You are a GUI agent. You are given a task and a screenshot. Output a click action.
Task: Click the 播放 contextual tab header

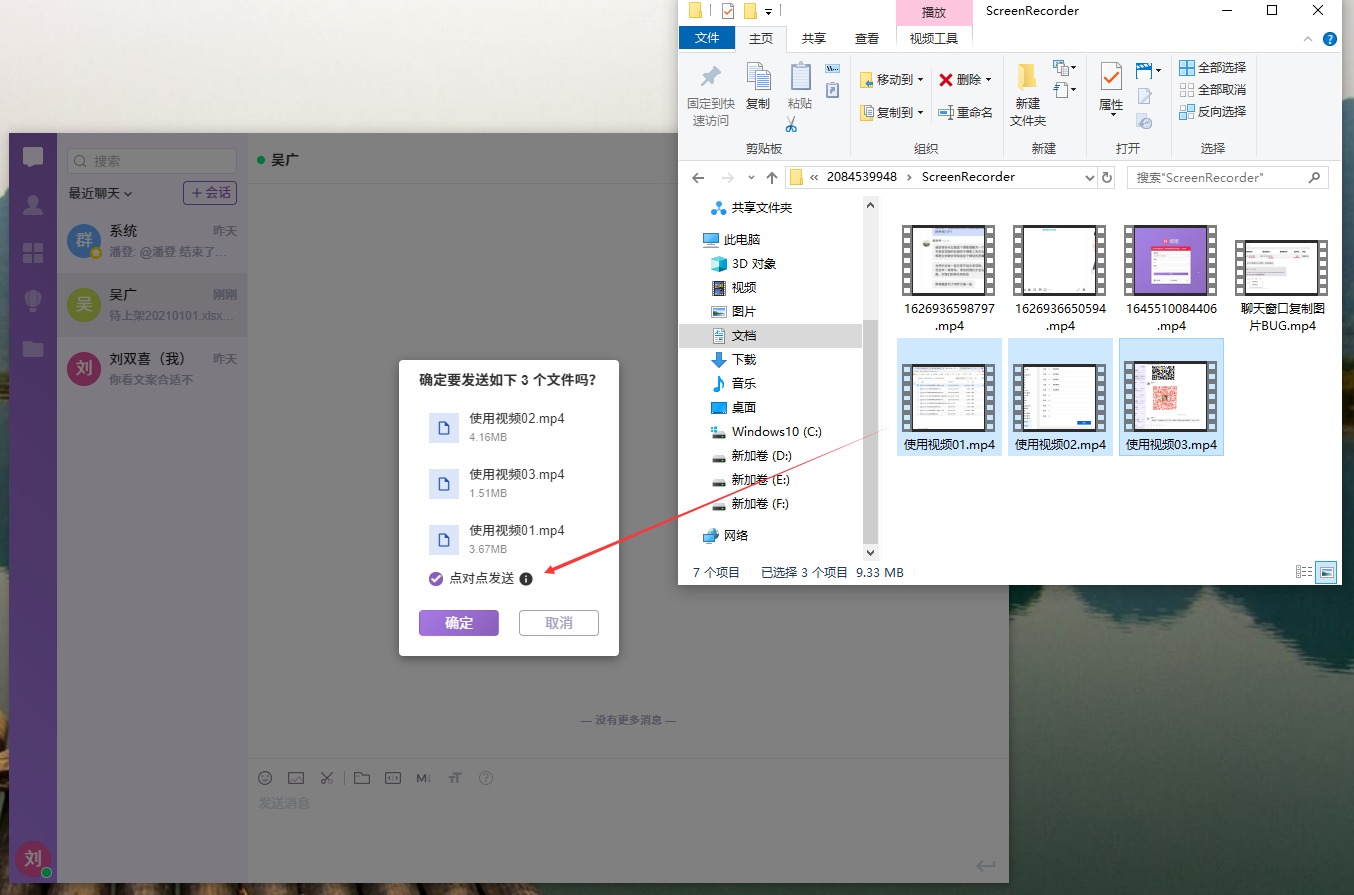click(934, 12)
